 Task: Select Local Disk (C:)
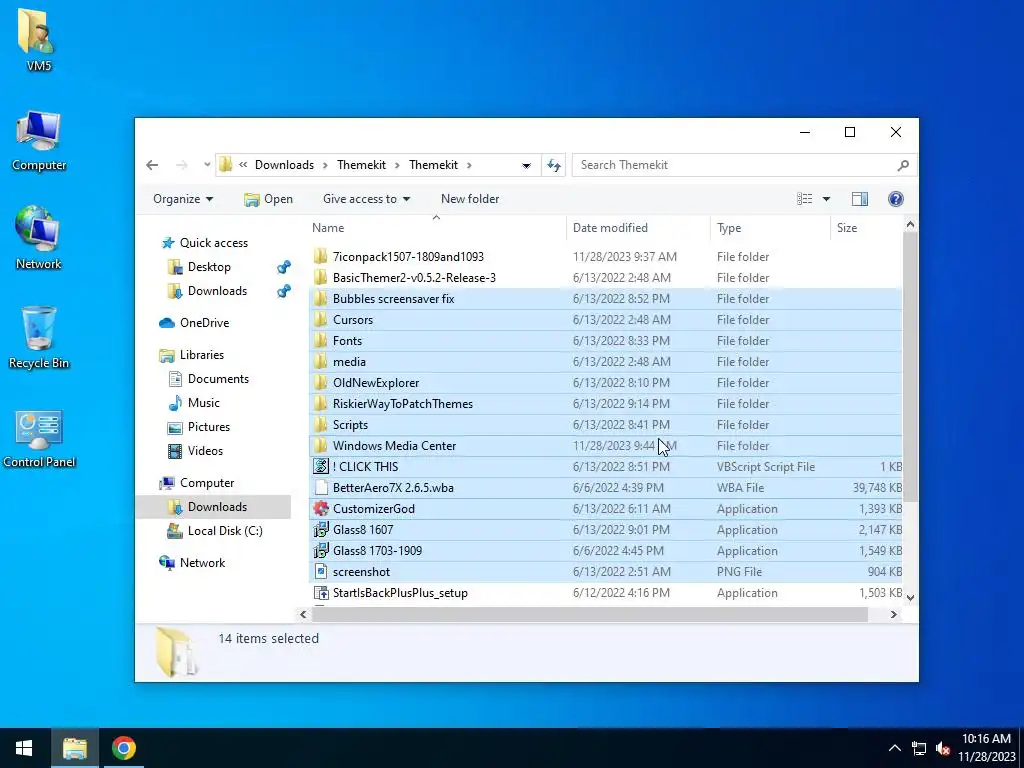(x=215, y=531)
